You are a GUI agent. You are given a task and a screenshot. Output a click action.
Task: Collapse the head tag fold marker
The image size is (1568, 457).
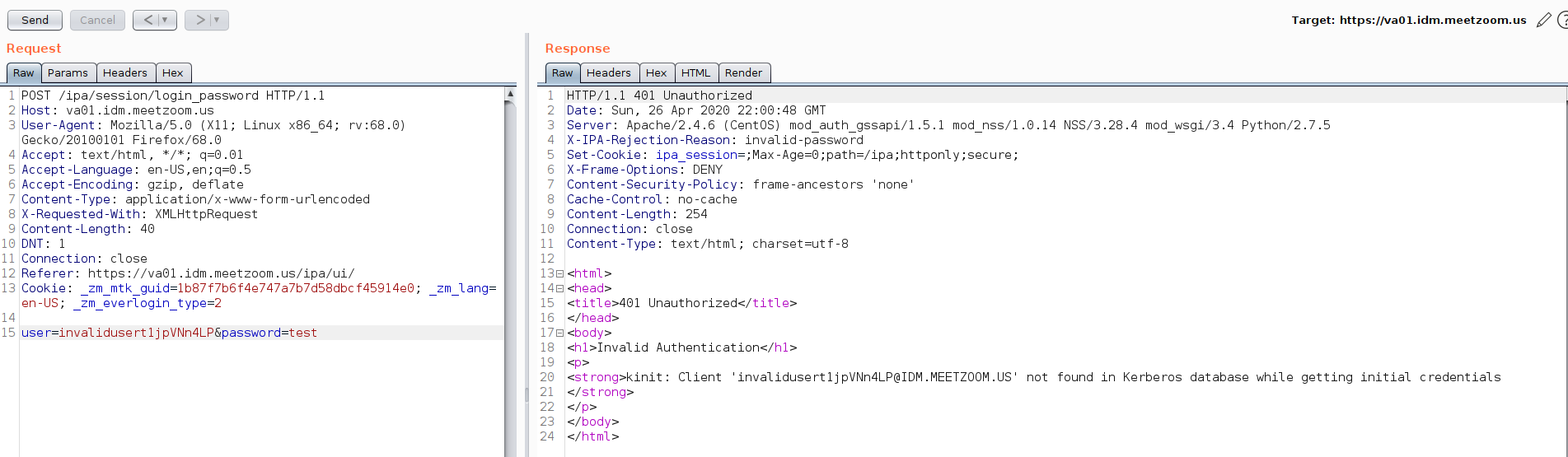tap(560, 289)
